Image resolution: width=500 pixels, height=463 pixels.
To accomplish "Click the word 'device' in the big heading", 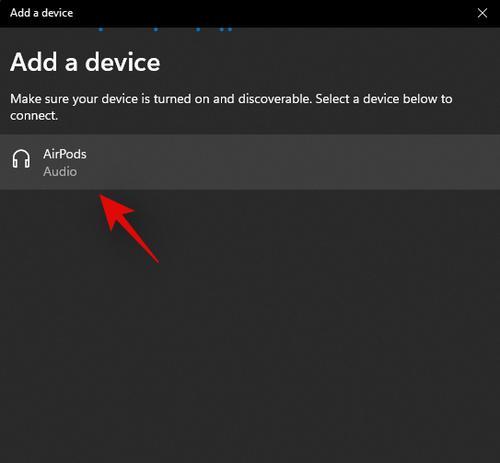I will point(122,62).
